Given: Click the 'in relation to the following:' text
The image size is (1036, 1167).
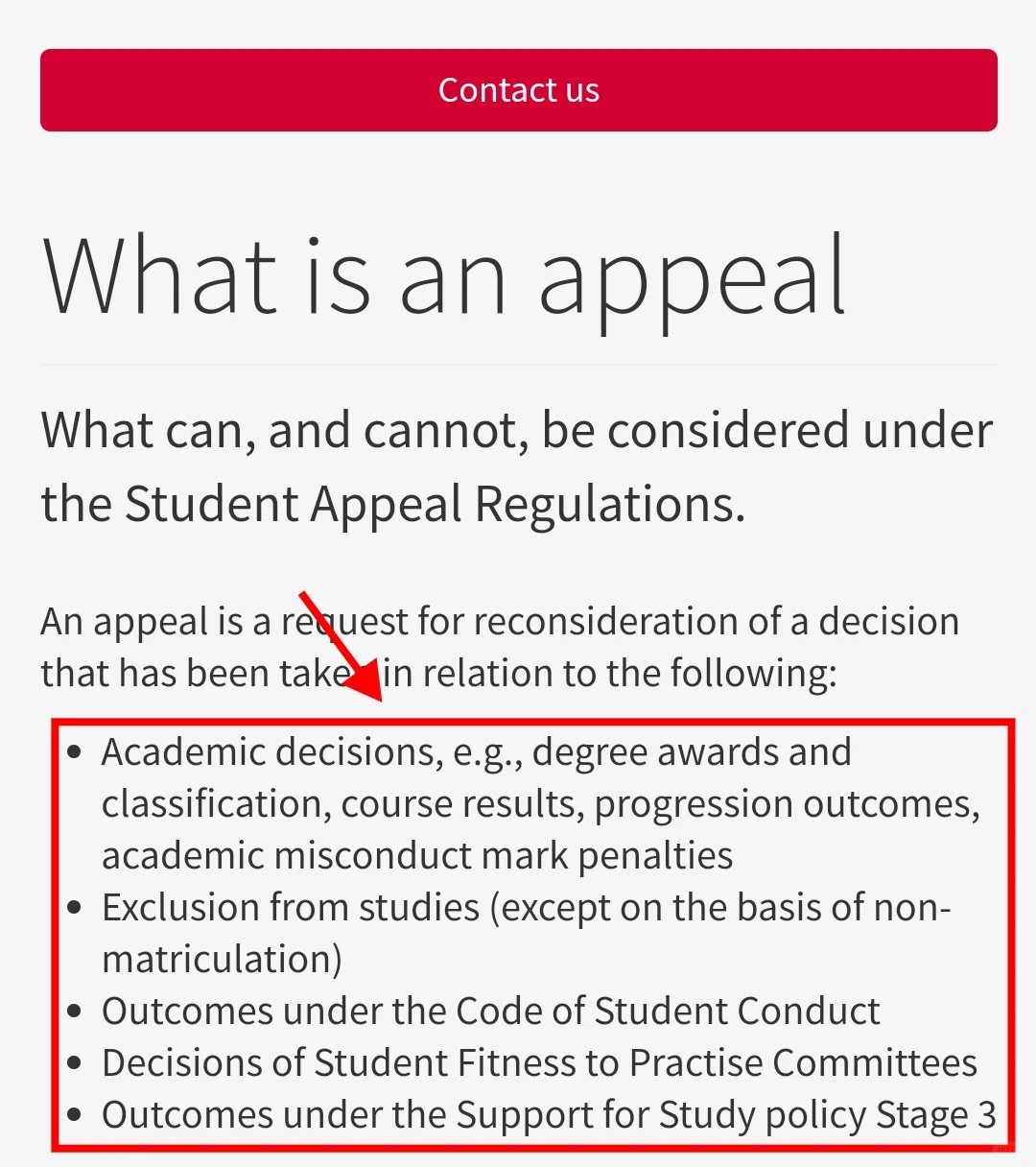Looking at the screenshot, I should (610, 674).
